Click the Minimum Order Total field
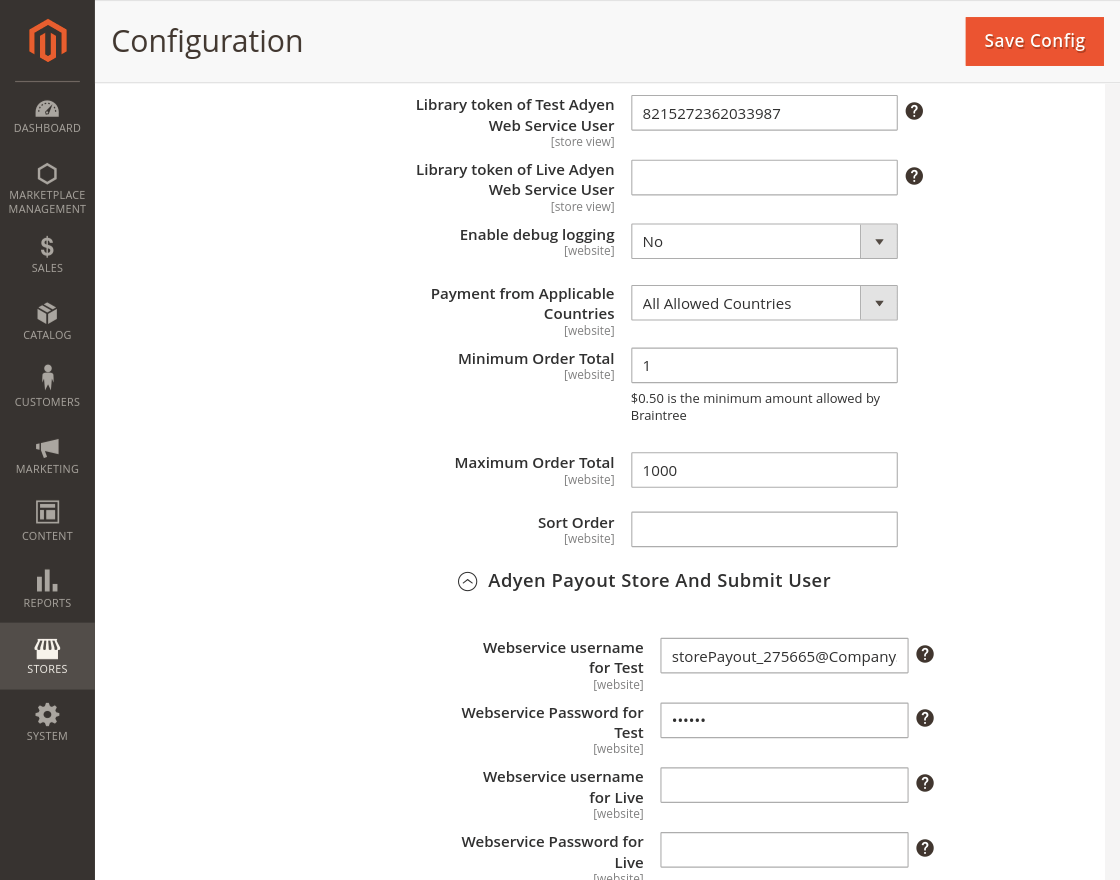 click(764, 366)
